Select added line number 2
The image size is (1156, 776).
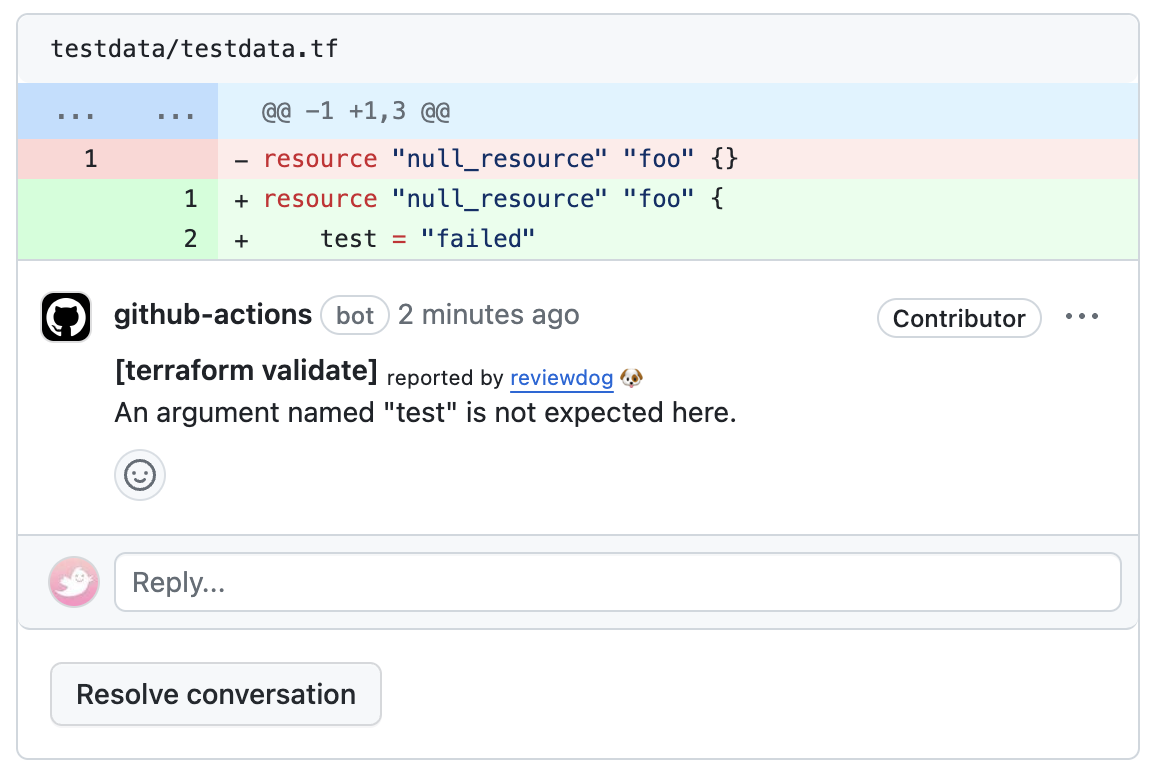[x=190, y=239]
